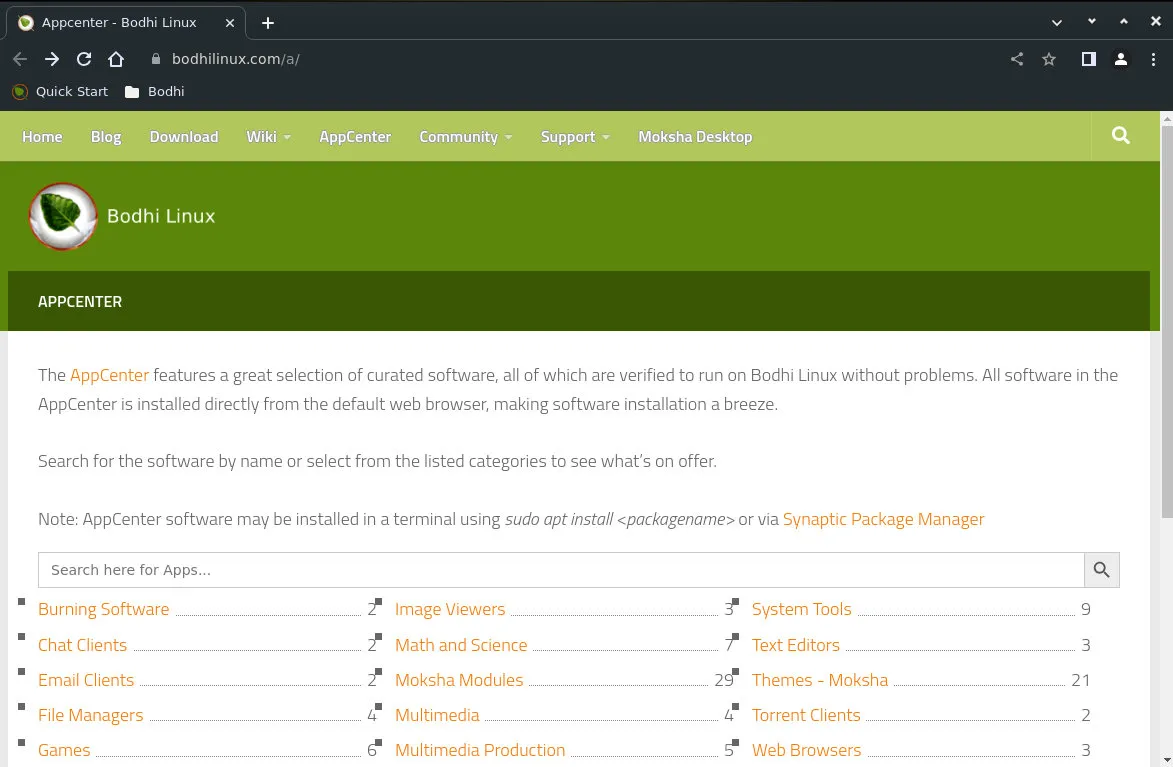1173x767 pixels.
Task: Open the Moksha Modules category
Action: [x=459, y=680]
